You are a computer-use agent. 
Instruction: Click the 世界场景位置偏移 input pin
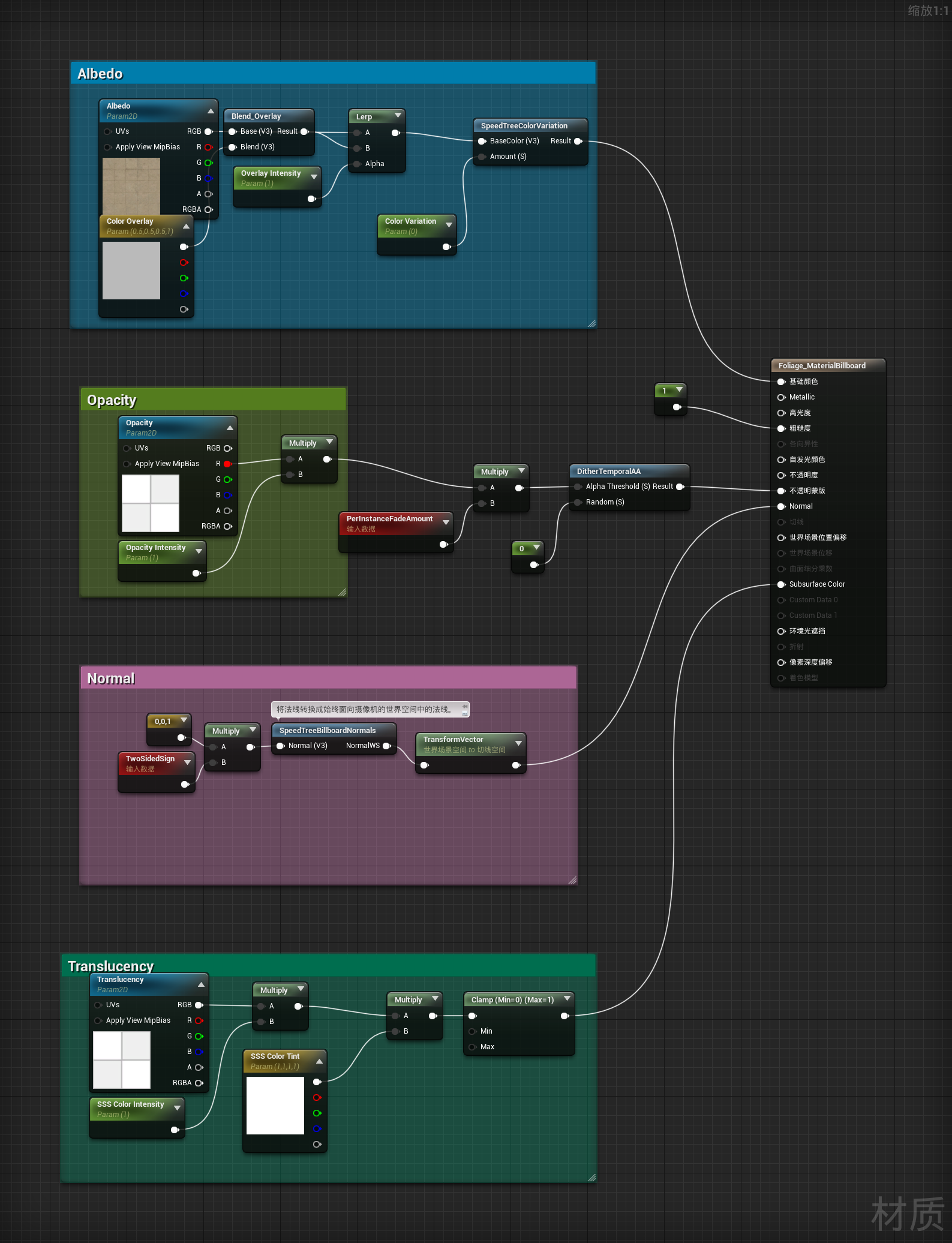[x=782, y=538]
